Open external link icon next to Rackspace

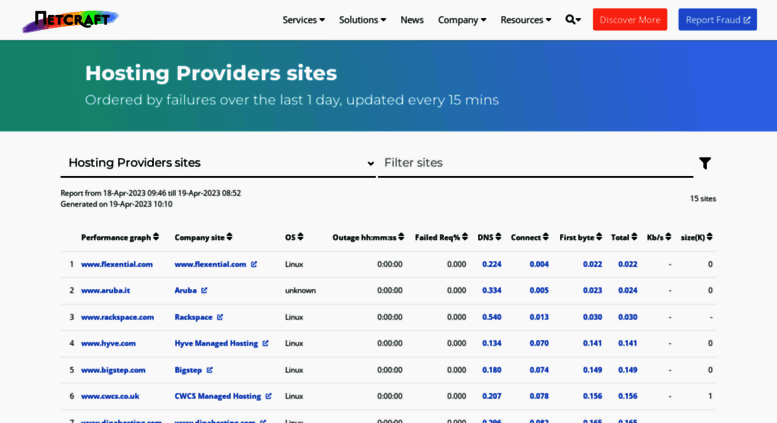click(220, 317)
